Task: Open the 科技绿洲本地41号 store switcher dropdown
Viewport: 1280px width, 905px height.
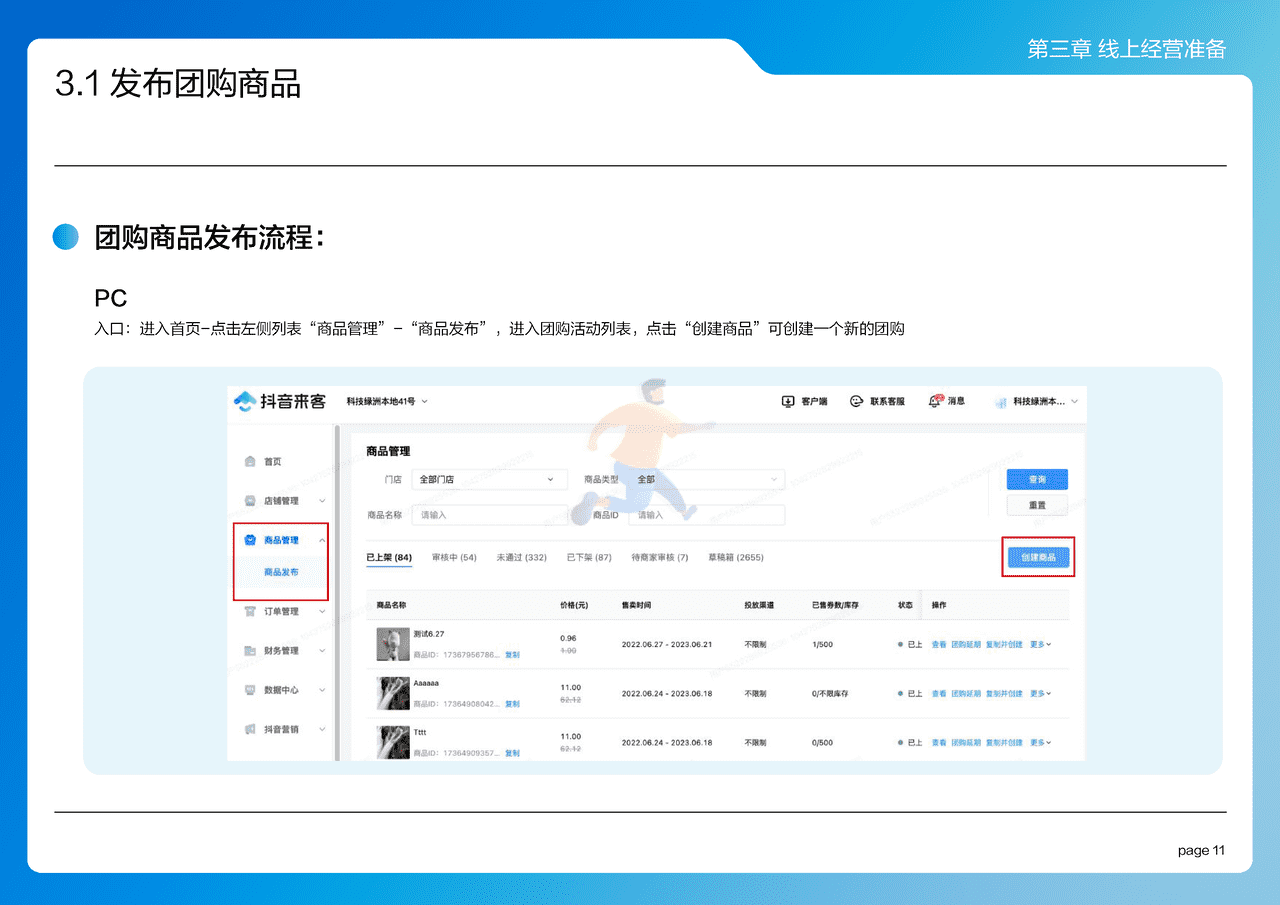Action: 387,401
